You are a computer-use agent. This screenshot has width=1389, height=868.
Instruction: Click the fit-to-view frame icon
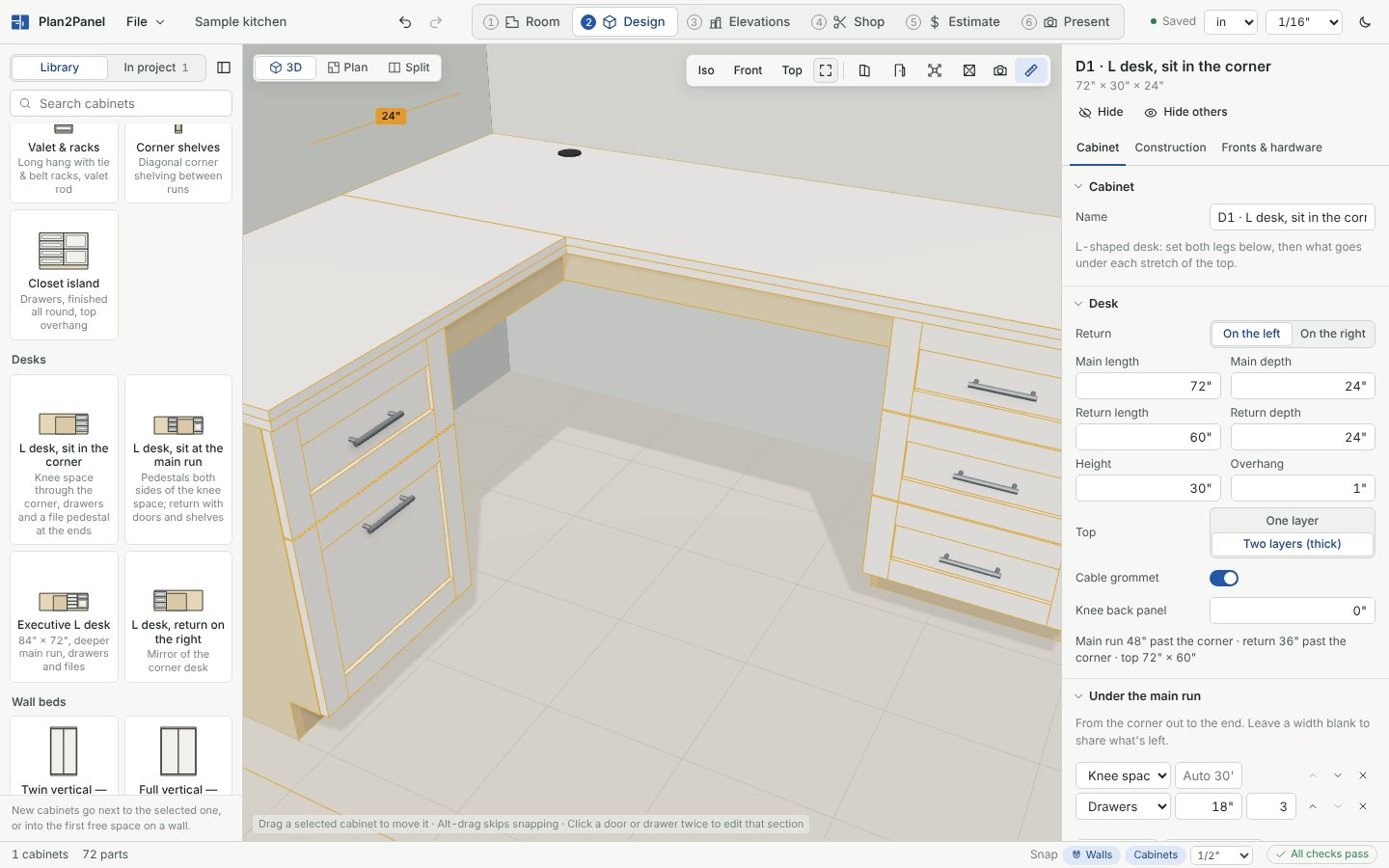(826, 70)
